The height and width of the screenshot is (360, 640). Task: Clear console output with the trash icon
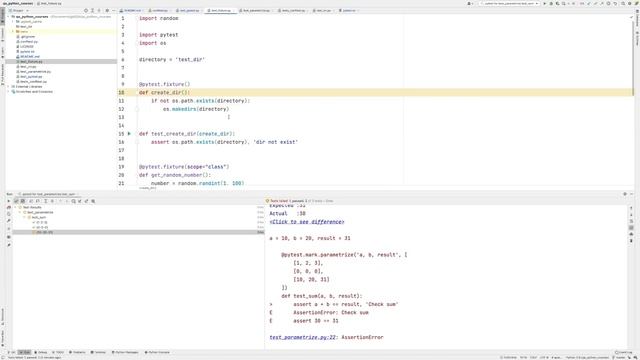631,240
